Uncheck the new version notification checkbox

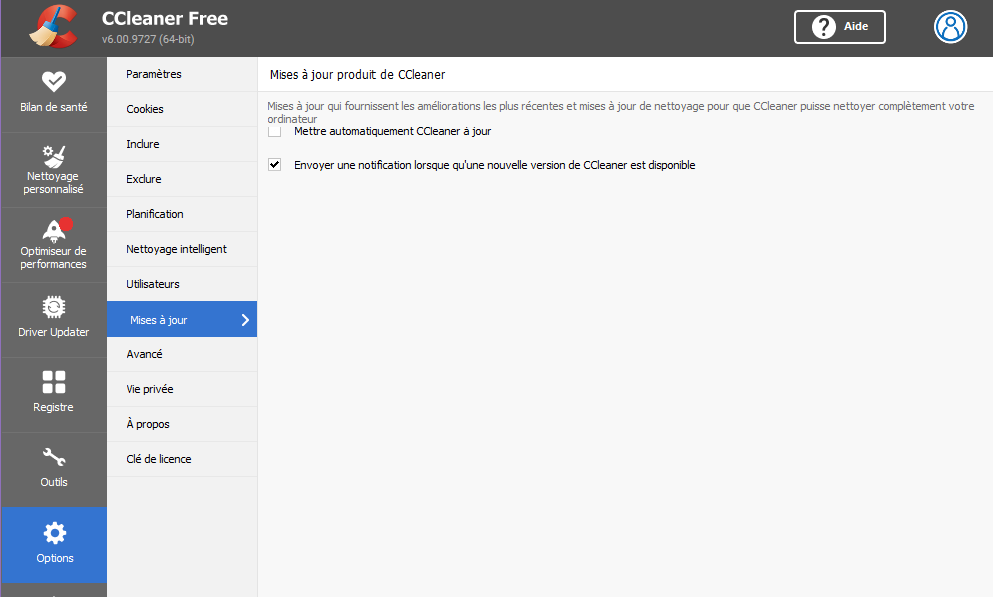274,165
